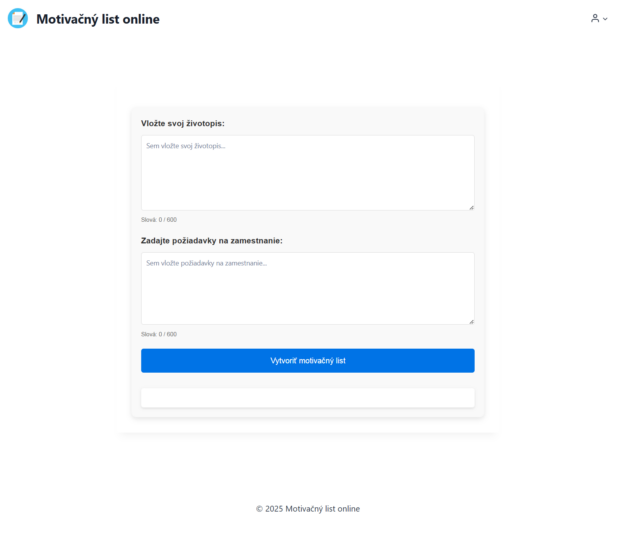The height and width of the screenshot is (534, 622).
Task: Click the "© 2025 Motivačný list online" footer text
Action: 308,509
